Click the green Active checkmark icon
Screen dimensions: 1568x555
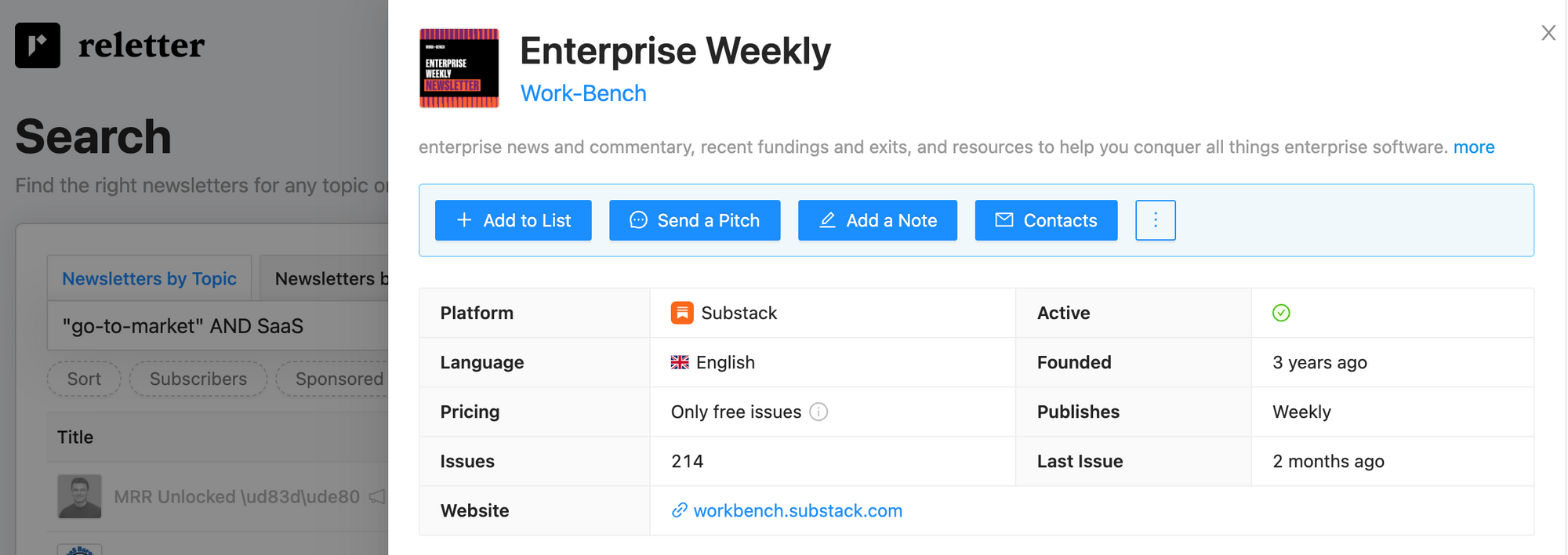[x=1281, y=313]
